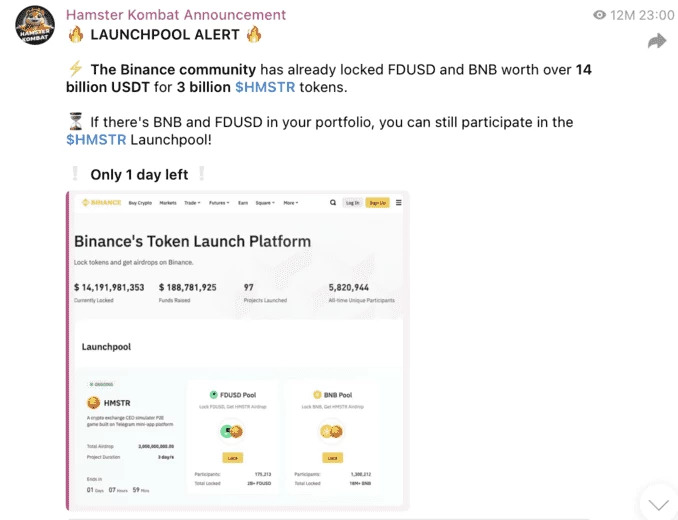Click the FDUSD Pool token pair icon
This screenshot has height=520, width=678.
point(232,431)
